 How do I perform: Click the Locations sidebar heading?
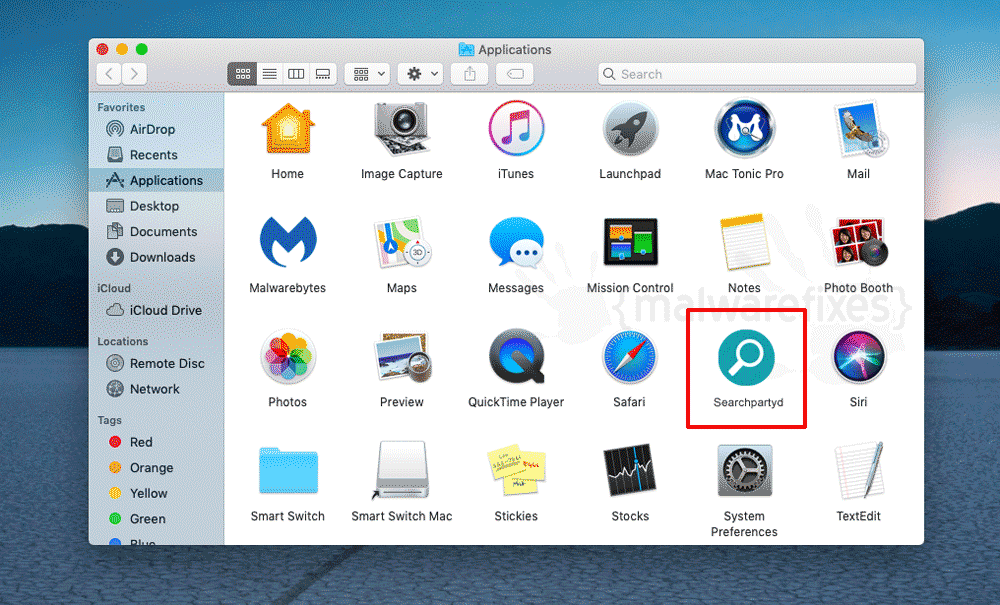pyautogui.click(x=122, y=341)
